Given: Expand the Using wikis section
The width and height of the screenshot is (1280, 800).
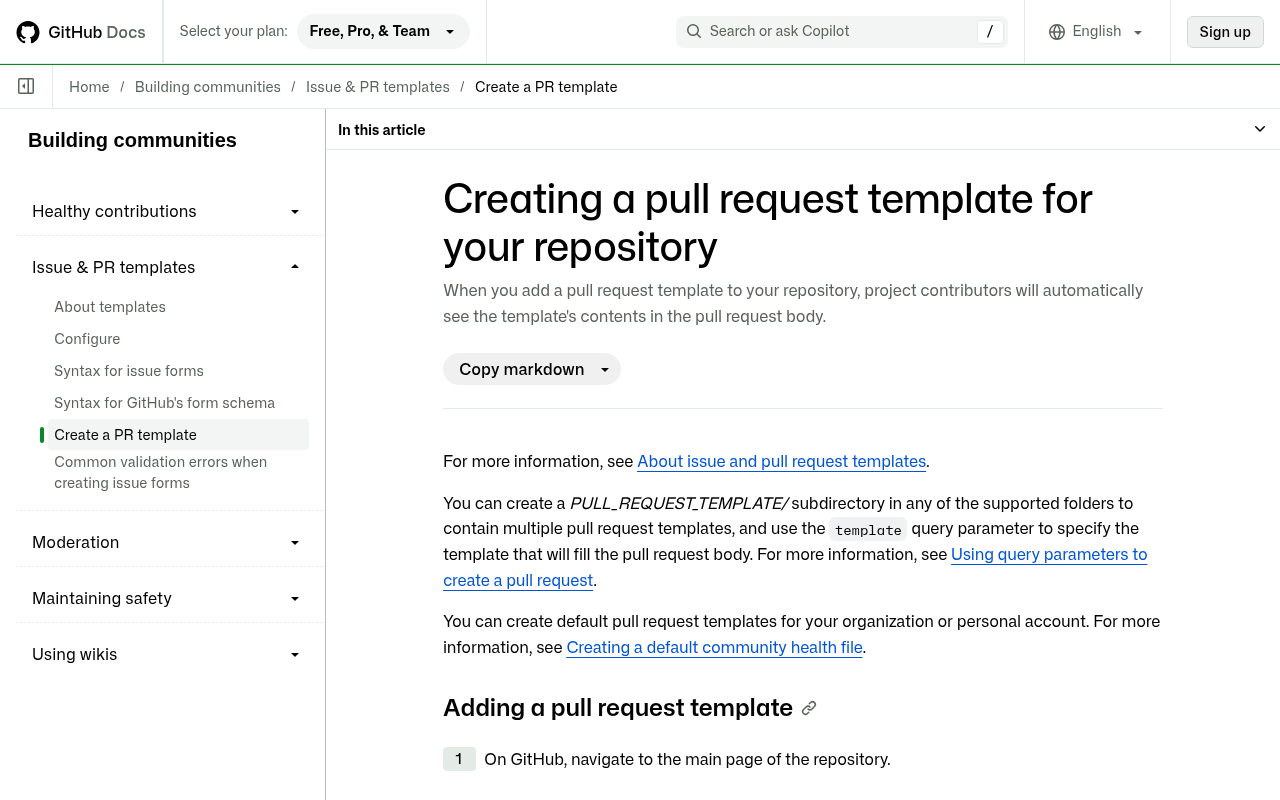Looking at the screenshot, I should 167,654.
